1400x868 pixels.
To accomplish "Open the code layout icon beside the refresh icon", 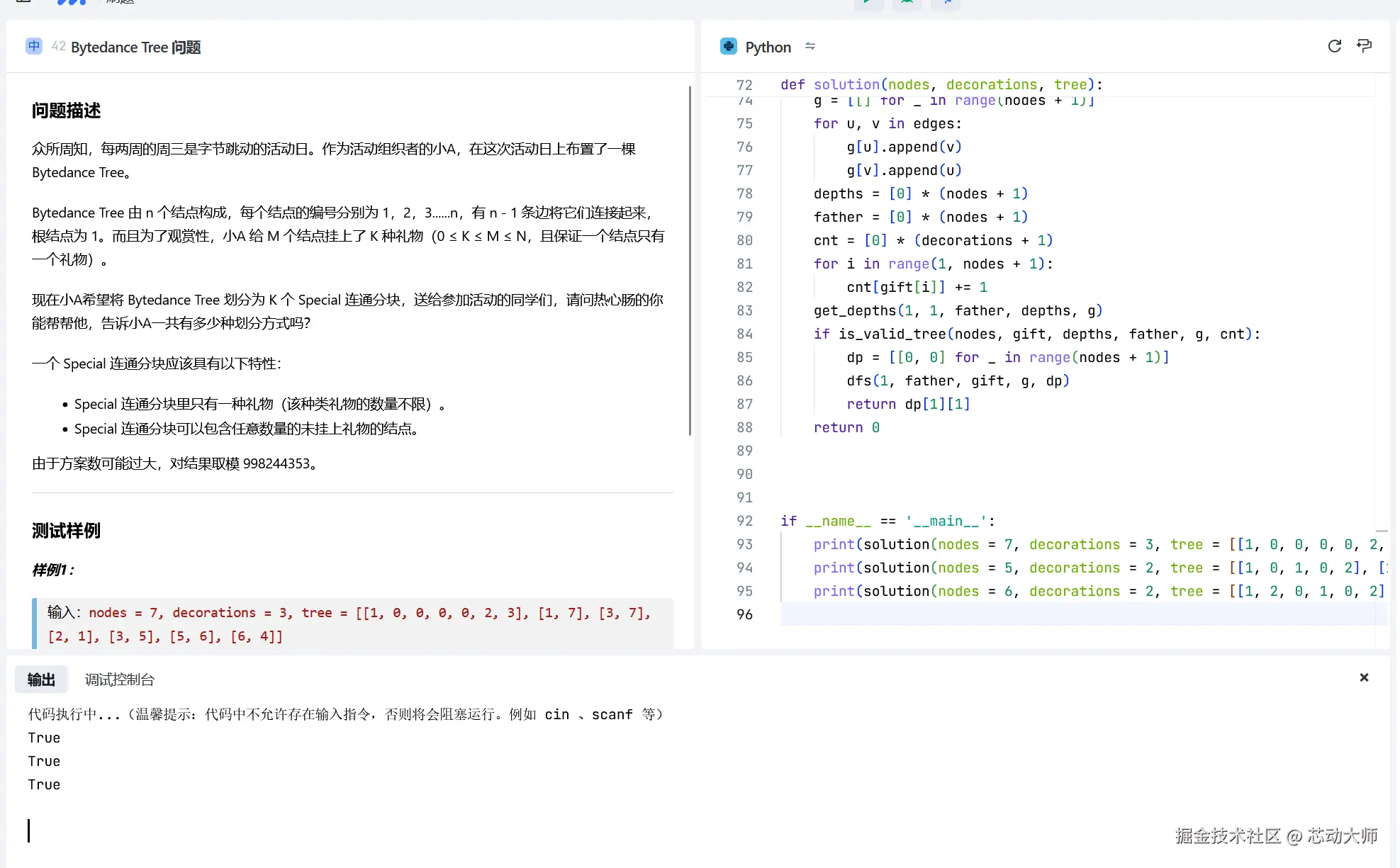I will [x=1364, y=45].
